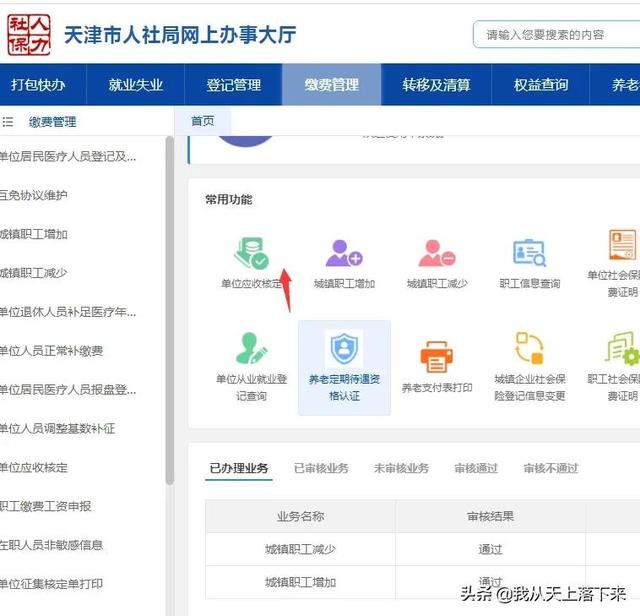This screenshot has height=616, width=640.
Task: Select the 已办理业务 tab
Action: [x=239, y=468]
